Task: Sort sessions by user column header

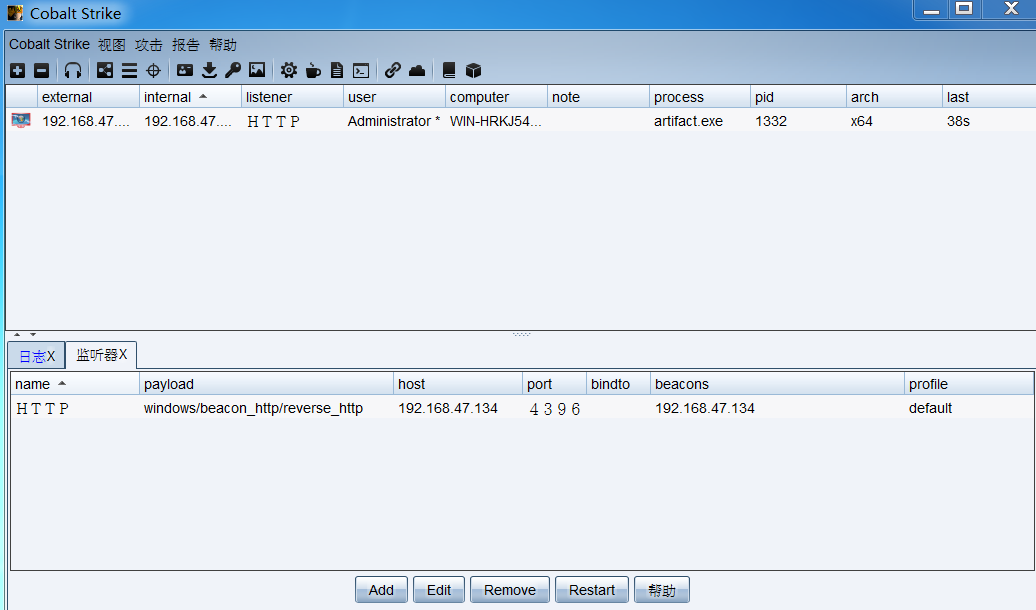Action: [394, 97]
